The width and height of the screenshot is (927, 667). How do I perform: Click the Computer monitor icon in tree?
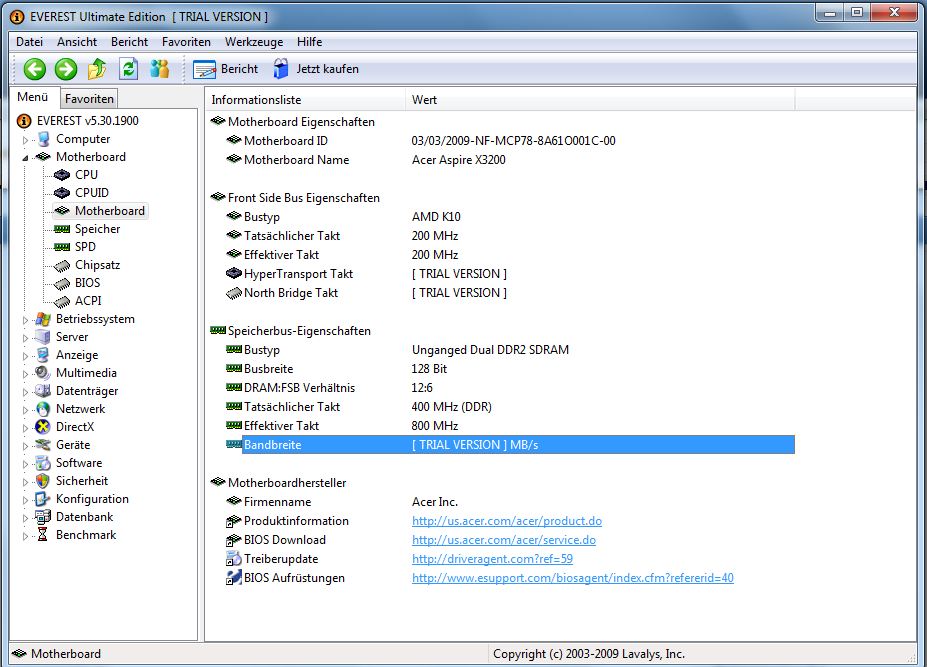click(43, 139)
